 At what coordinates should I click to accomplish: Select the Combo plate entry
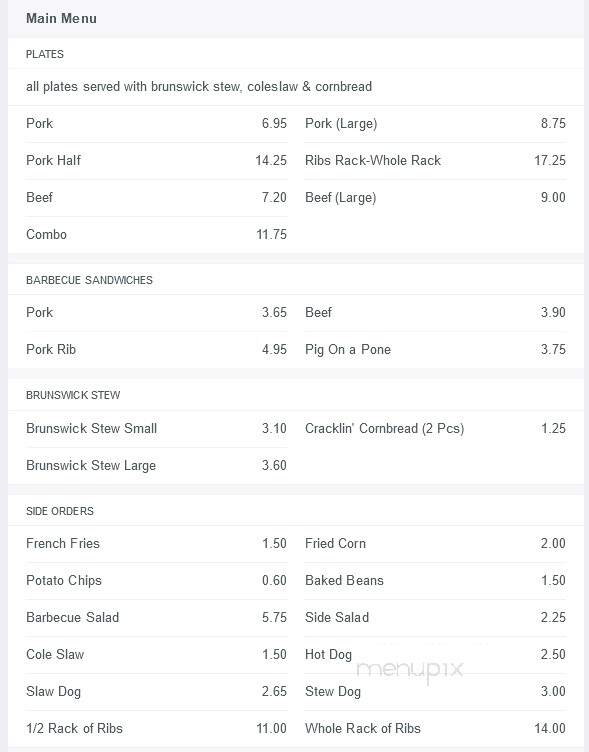pyautogui.click(x=156, y=235)
